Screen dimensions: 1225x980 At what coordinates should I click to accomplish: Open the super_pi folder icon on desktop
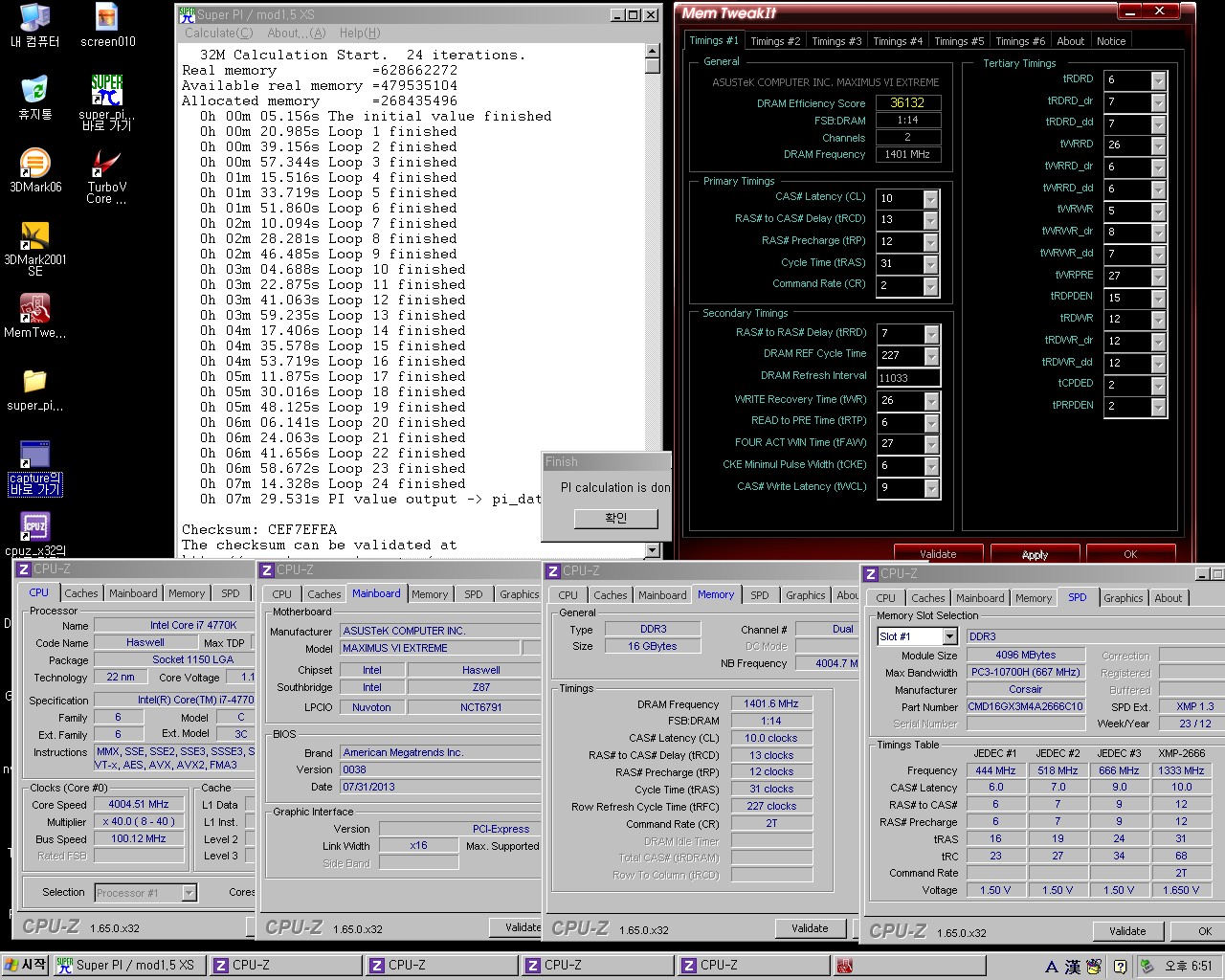(x=34, y=389)
